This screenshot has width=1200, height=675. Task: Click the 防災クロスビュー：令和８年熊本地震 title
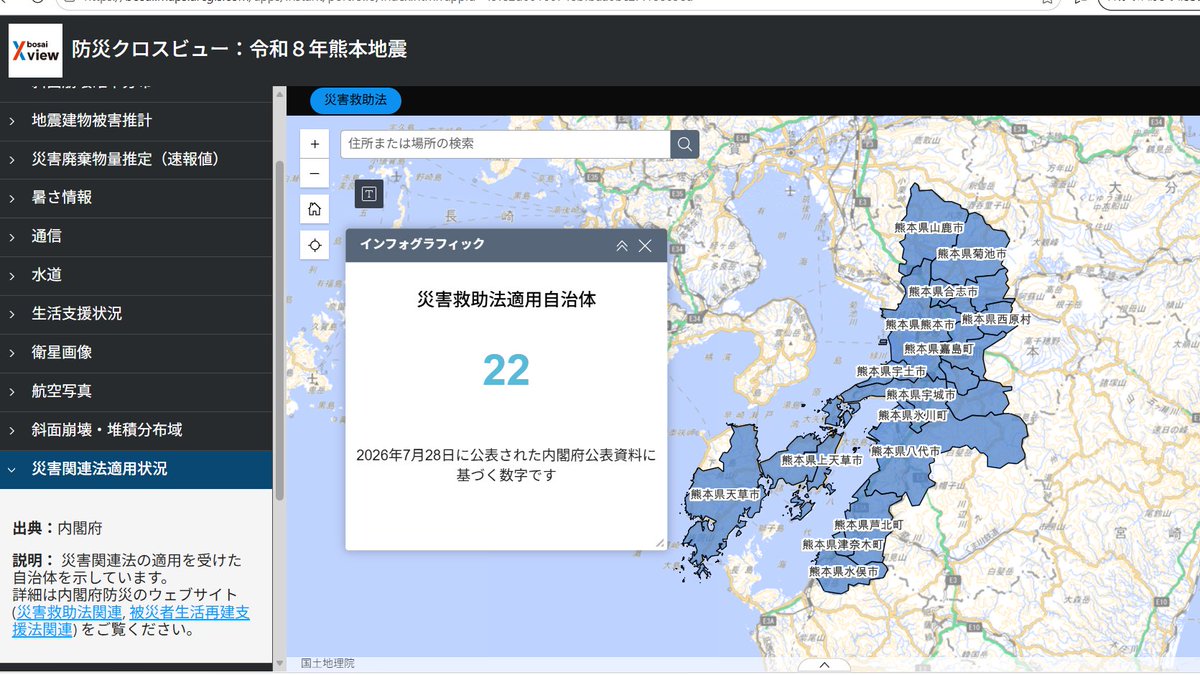[239, 49]
